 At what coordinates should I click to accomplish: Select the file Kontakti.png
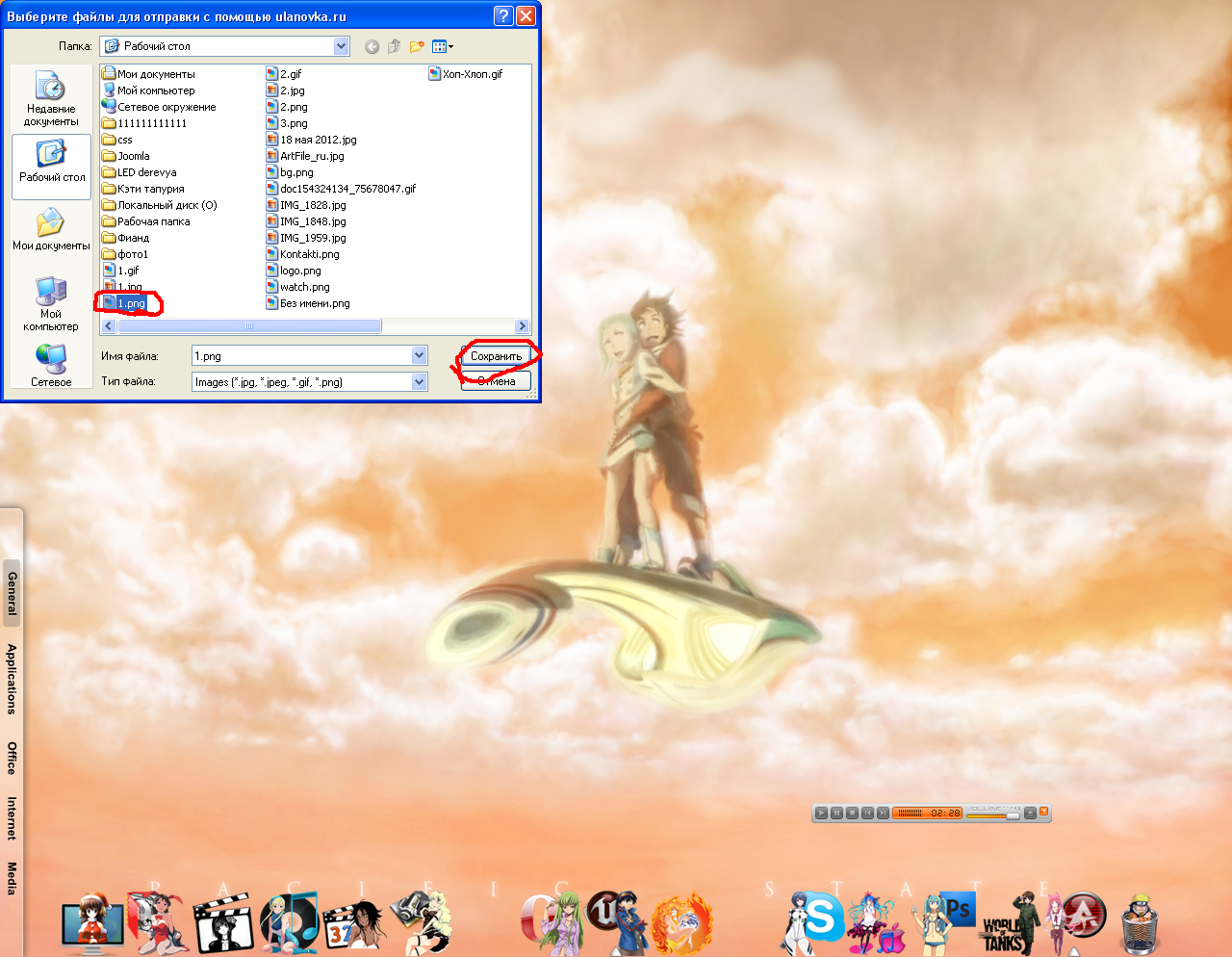pyautogui.click(x=303, y=254)
